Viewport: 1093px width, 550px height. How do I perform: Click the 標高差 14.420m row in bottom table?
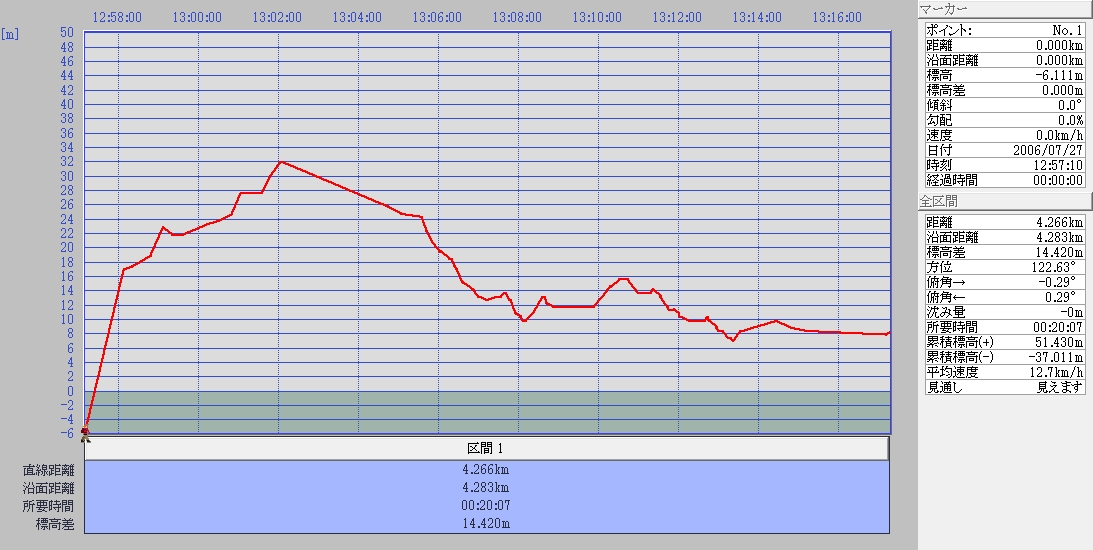click(486, 524)
